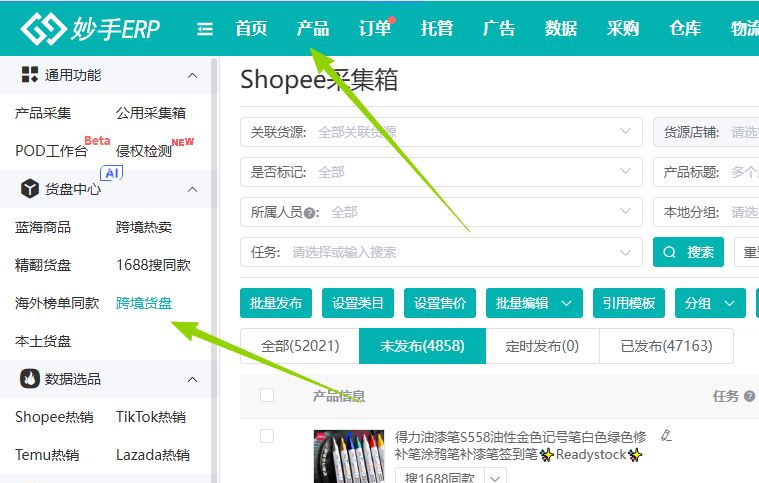Open the 采购 top menu
This screenshot has width=759, height=483.
click(622, 29)
